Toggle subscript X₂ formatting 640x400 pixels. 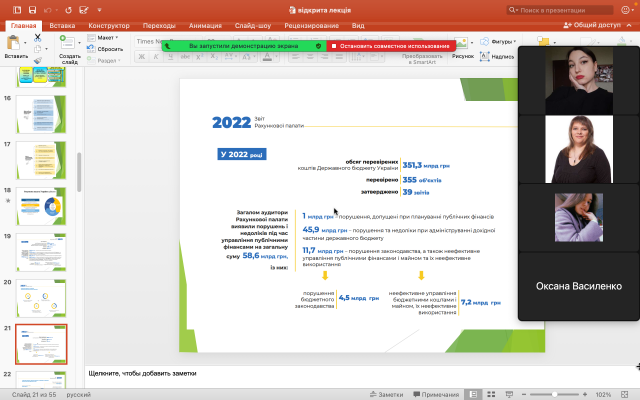click(x=214, y=57)
